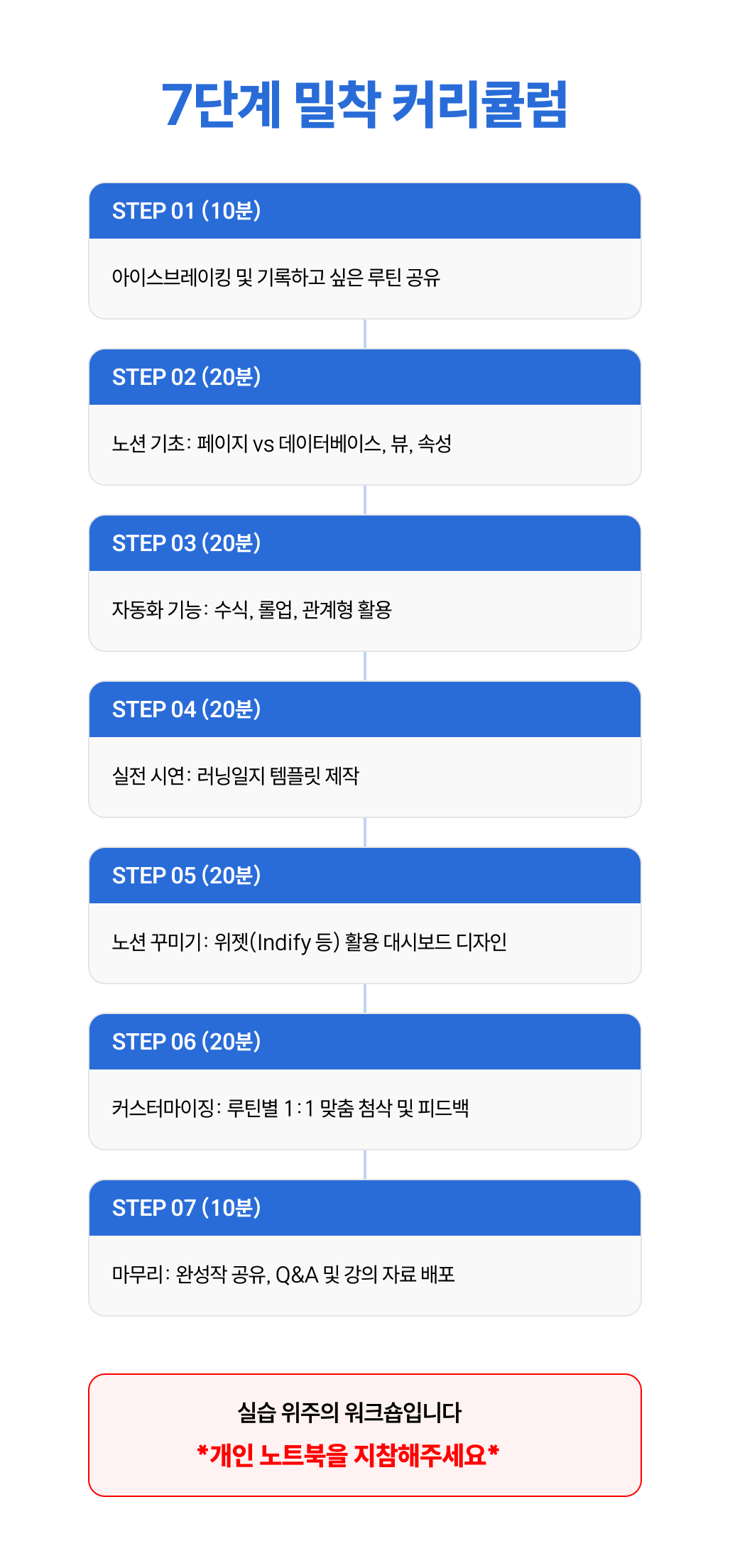Click the connector line between STEP 01 and 02

pyautogui.click(x=365, y=334)
